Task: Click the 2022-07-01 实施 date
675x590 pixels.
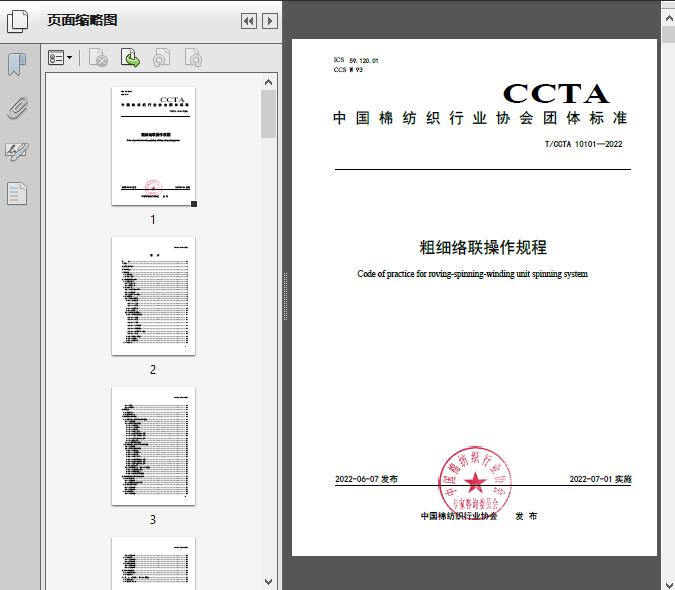Action: coord(601,479)
